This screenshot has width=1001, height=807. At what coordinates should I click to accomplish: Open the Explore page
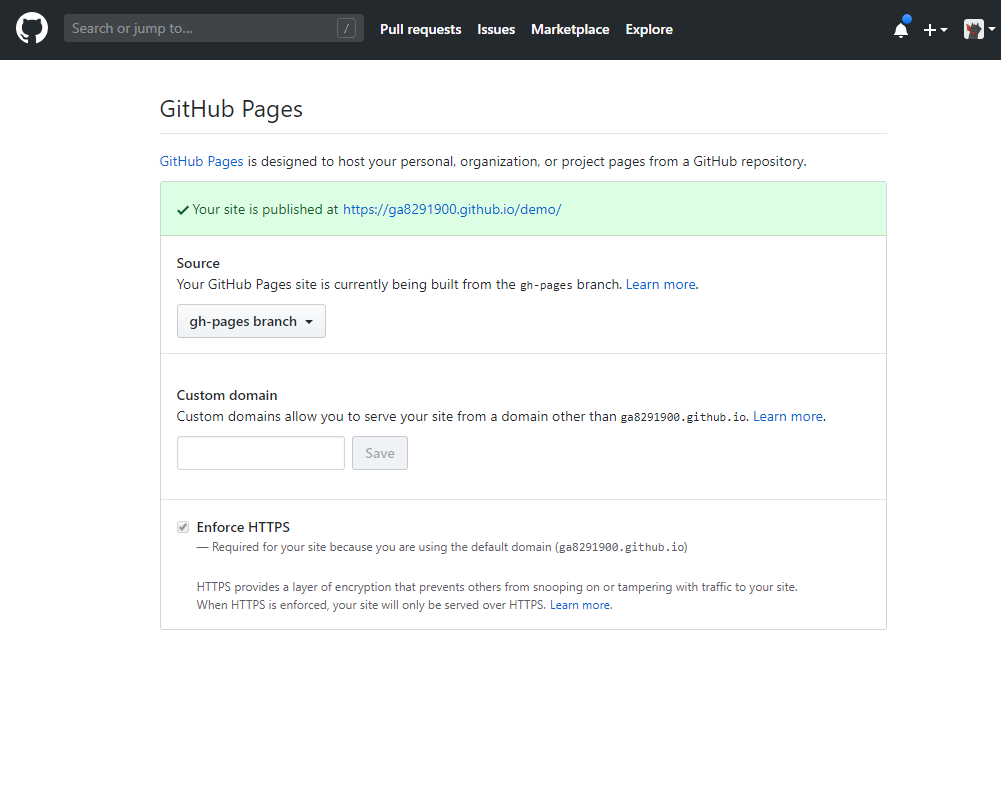pyautogui.click(x=649, y=29)
